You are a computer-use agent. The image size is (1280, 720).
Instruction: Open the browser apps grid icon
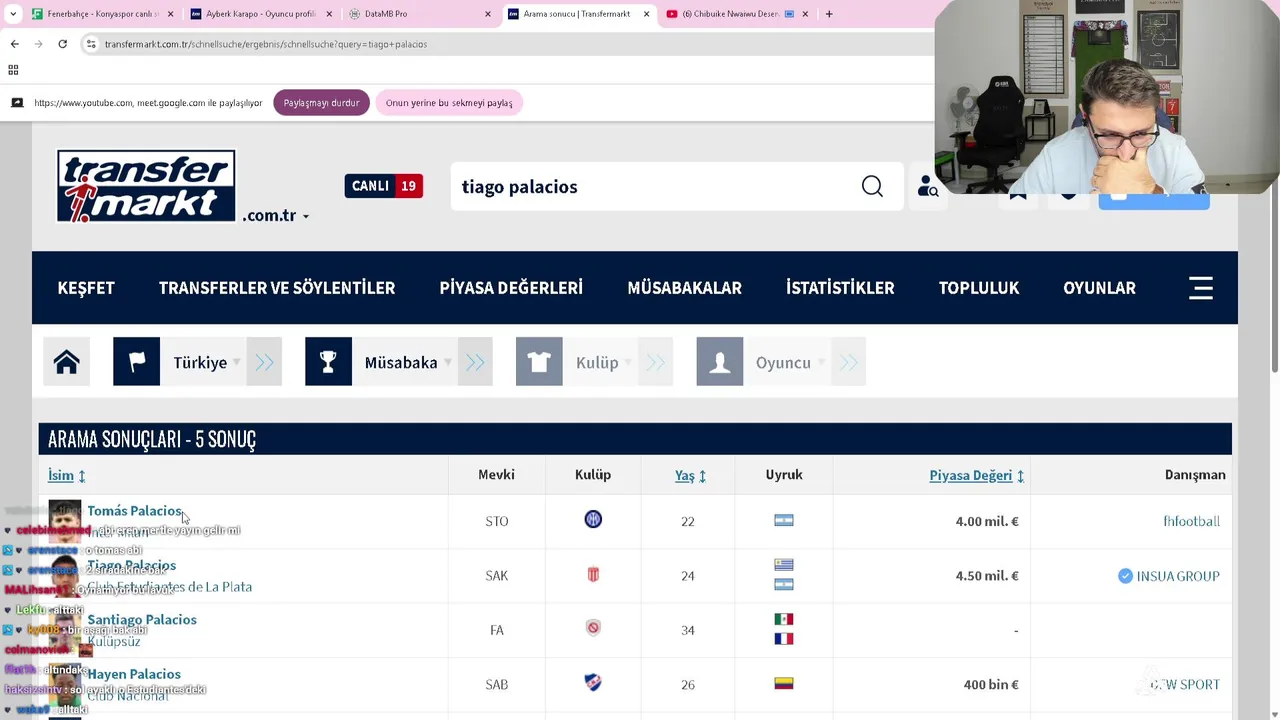(13, 70)
